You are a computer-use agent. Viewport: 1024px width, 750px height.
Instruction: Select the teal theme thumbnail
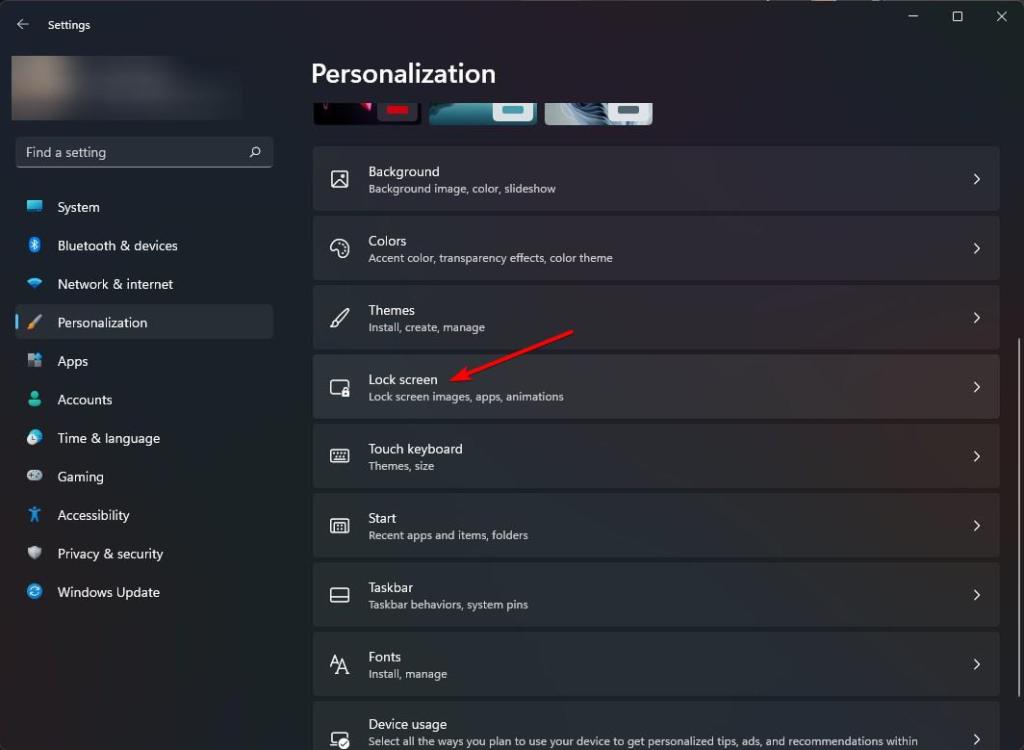pos(483,114)
